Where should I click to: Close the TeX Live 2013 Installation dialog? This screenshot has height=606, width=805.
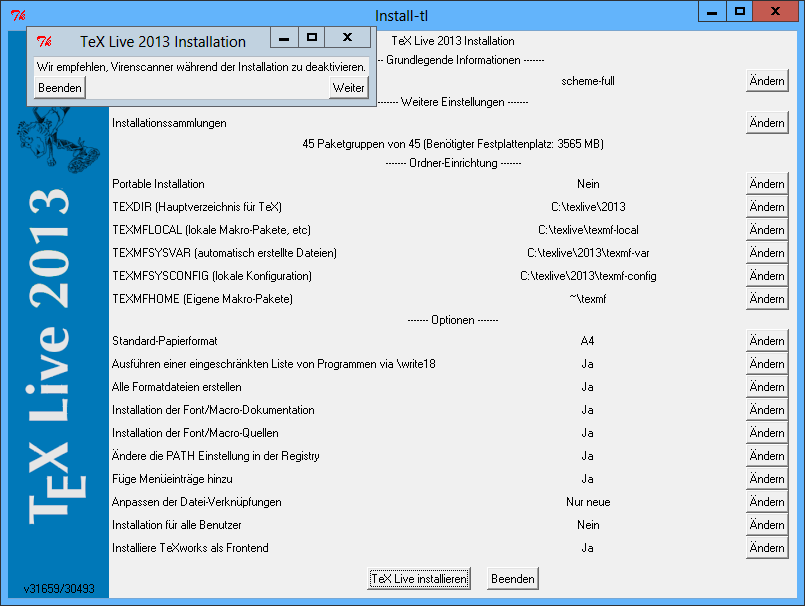[x=348, y=38]
